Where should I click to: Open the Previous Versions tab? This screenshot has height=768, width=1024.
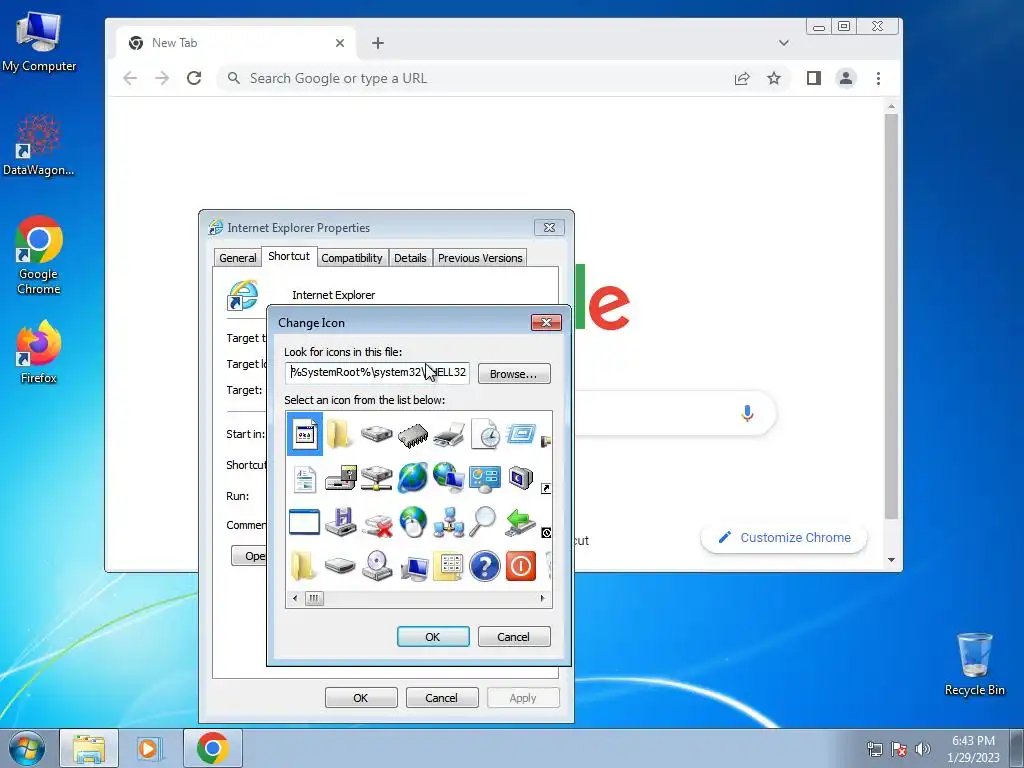pyautogui.click(x=480, y=258)
